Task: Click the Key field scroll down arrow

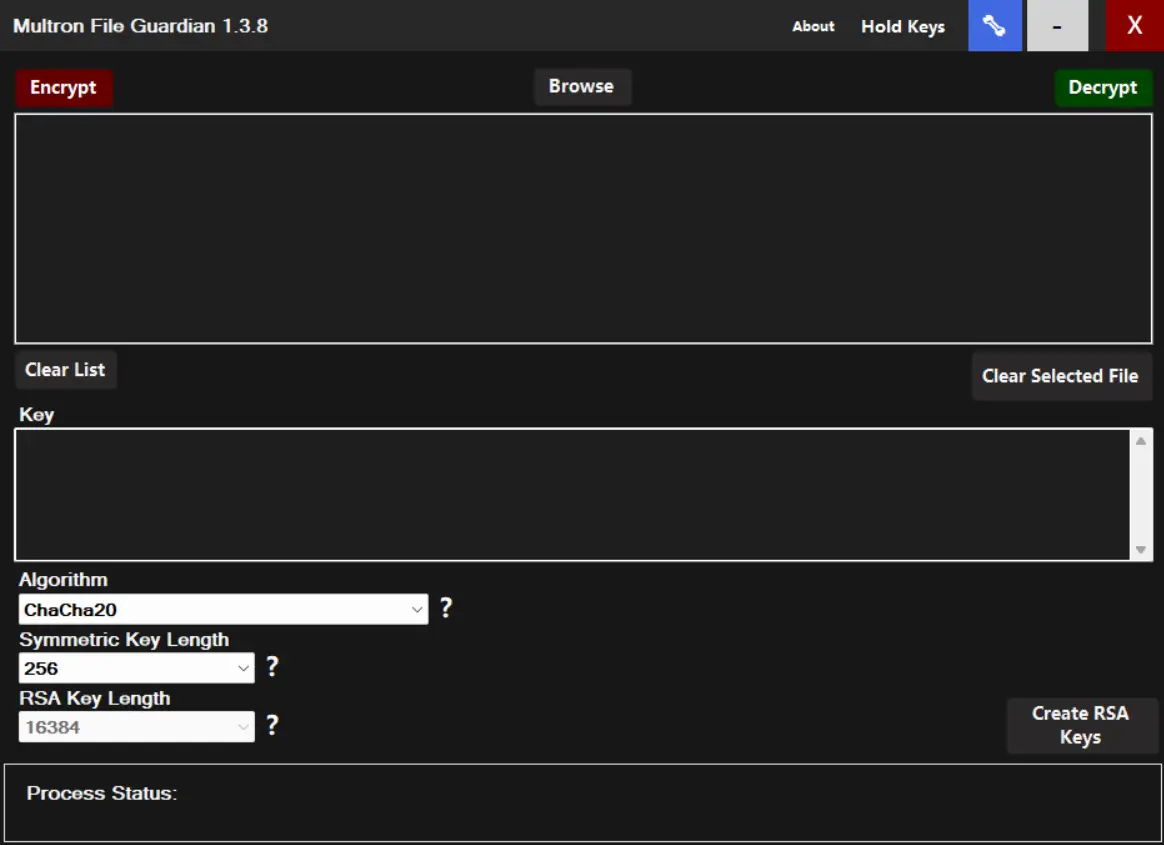Action: (1141, 549)
